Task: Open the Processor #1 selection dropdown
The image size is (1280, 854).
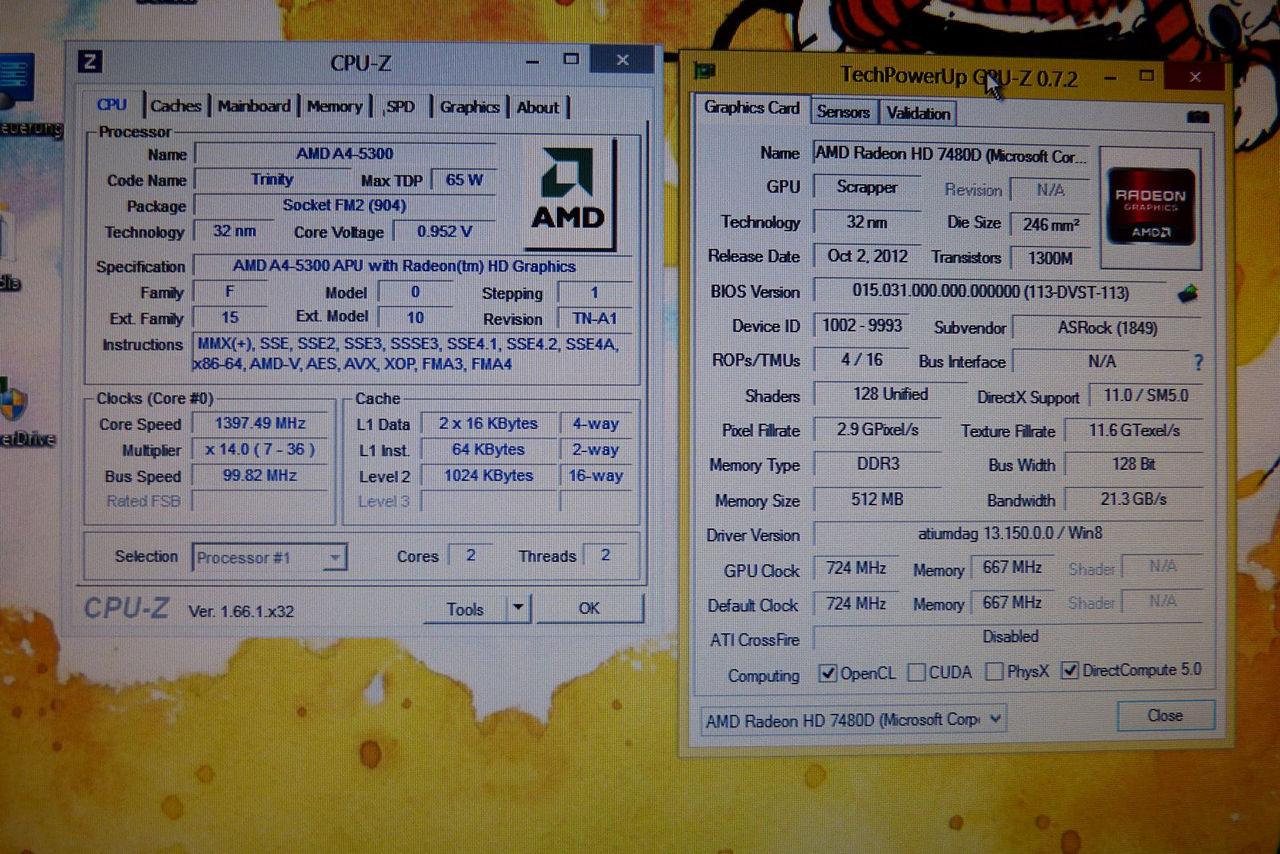Action: pos(269,558)
